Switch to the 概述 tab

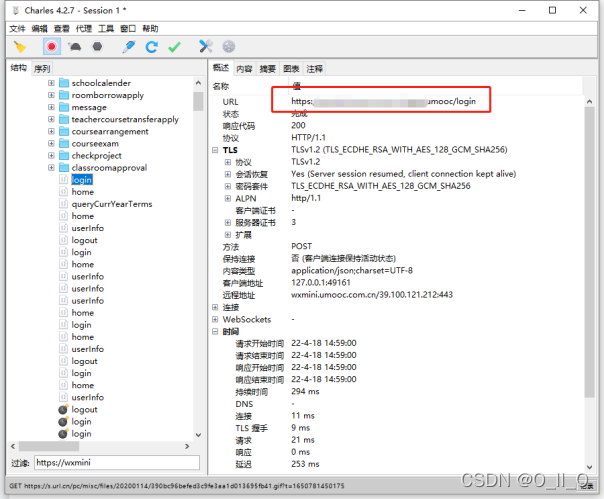click(x=221, y=68)
